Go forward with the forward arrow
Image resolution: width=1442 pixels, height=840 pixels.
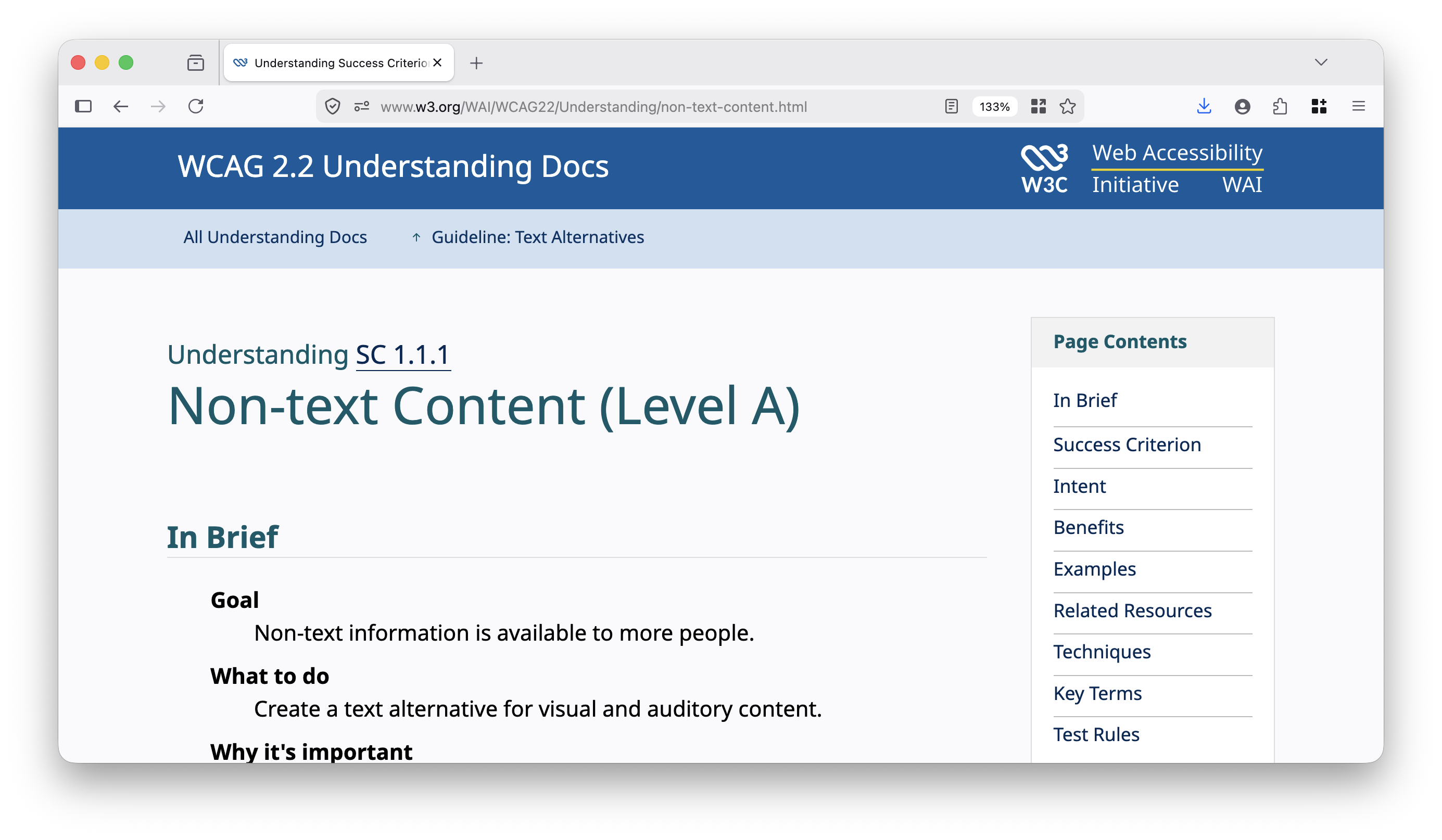pos(158,106)
